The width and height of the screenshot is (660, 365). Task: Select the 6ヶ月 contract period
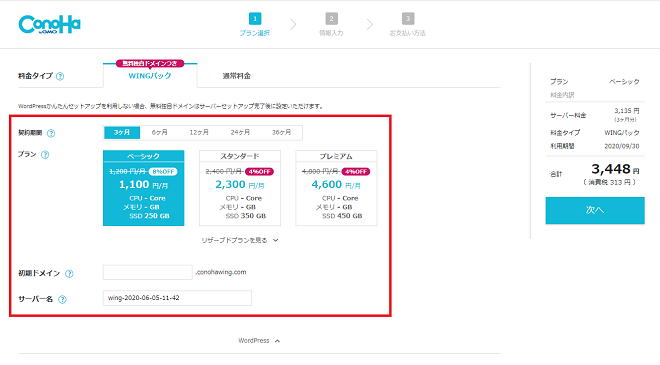(160, 132)
